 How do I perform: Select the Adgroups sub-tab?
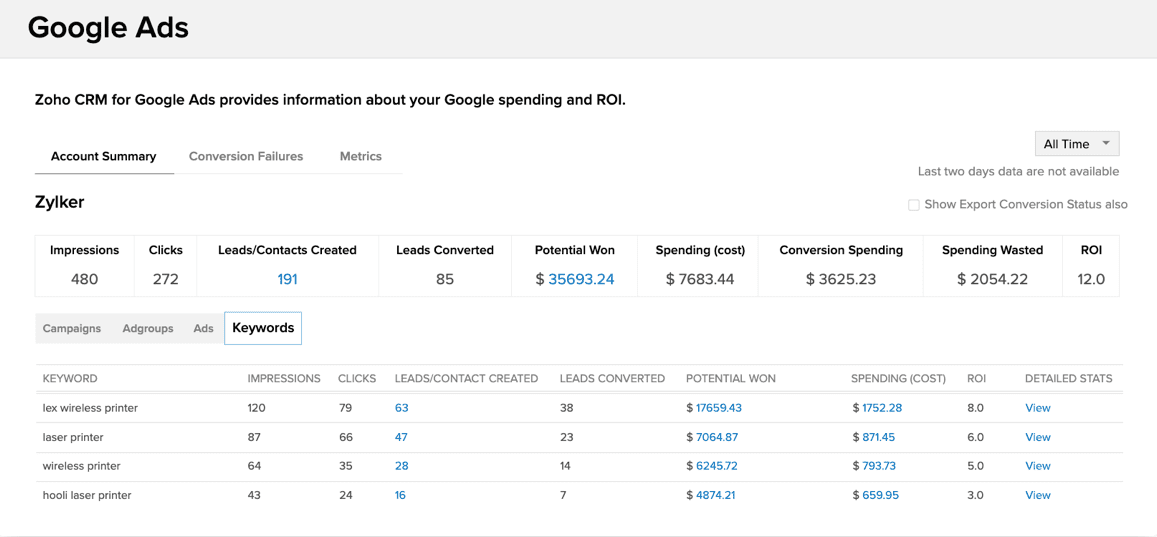click(148, 328)
